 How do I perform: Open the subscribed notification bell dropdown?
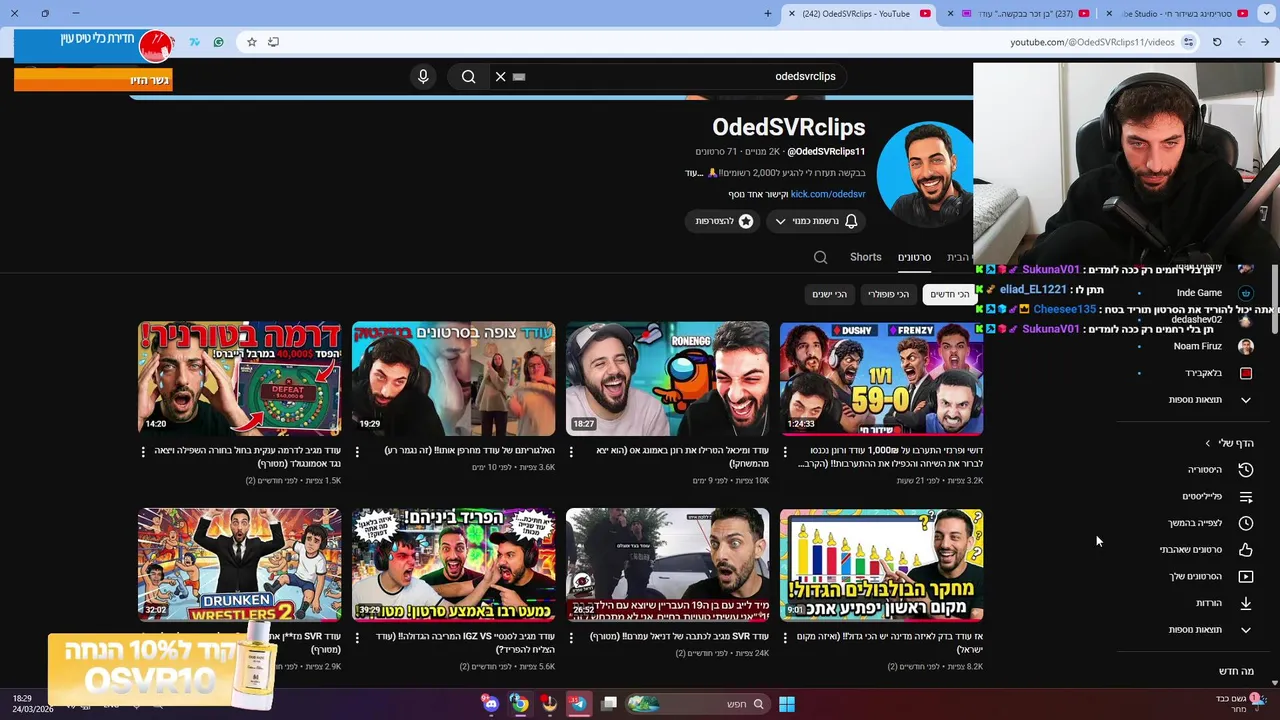click(x=817, y=221)
